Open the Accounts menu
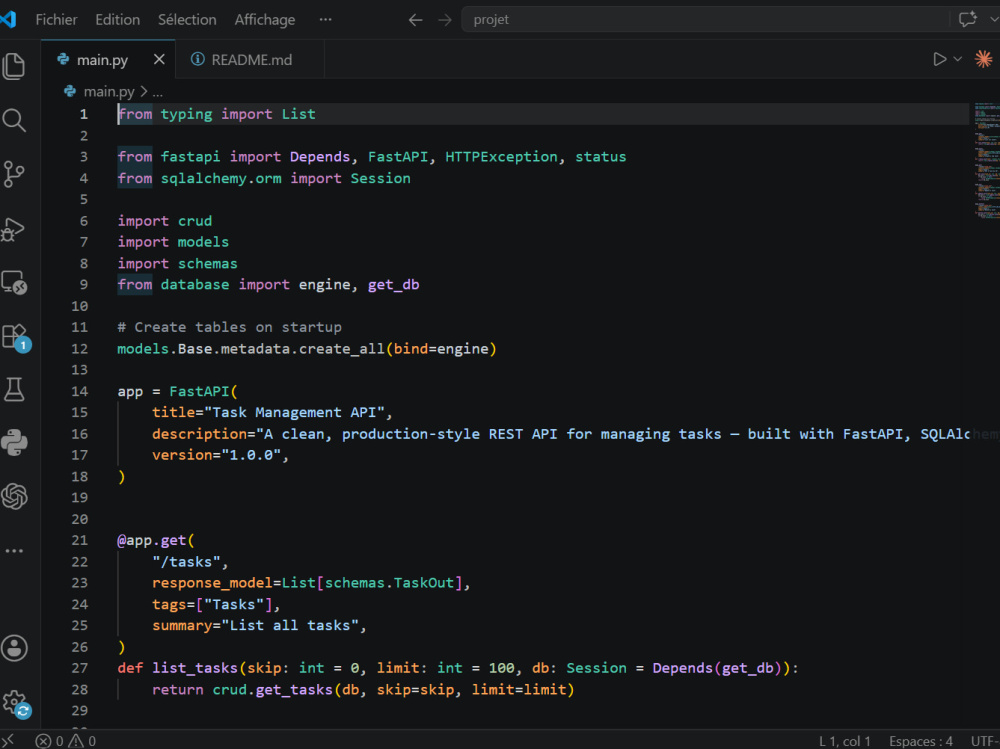Image resolution: width=1000 pixels, height=749 pixels. [x=14, y=648]
